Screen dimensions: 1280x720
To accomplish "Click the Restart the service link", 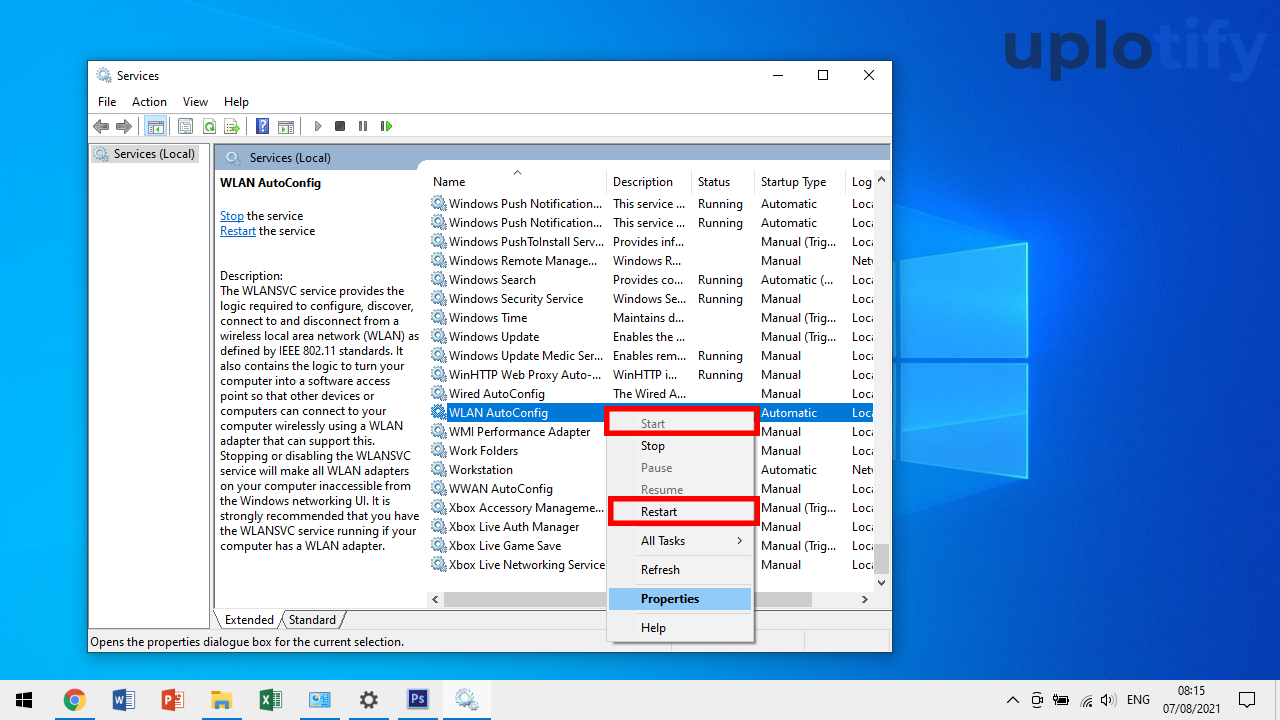I will pyautogui.click(x=238, y=231).
